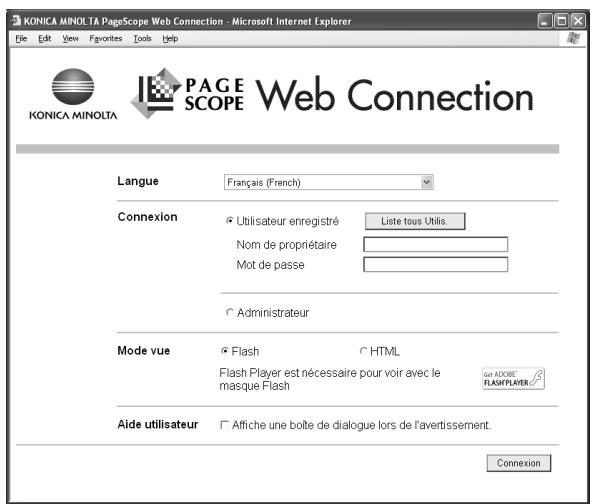Maximize the Internet Explorer window
This screenshot has height=504, width=593.
click(x=561, y=21)
